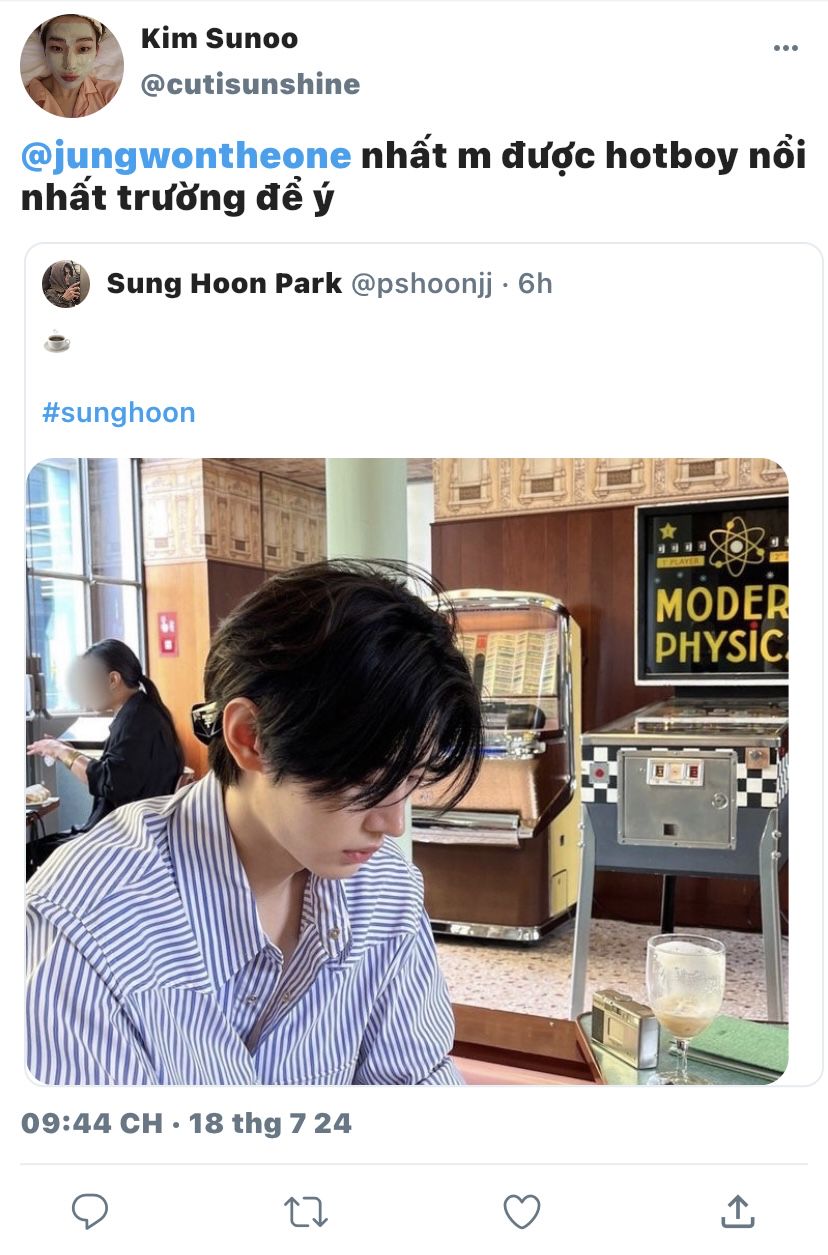The height and width of the screenshot is (1255, 828).
Task: Tap the 18 thg 7 24 date text
Action: [x=270, y=1123]
